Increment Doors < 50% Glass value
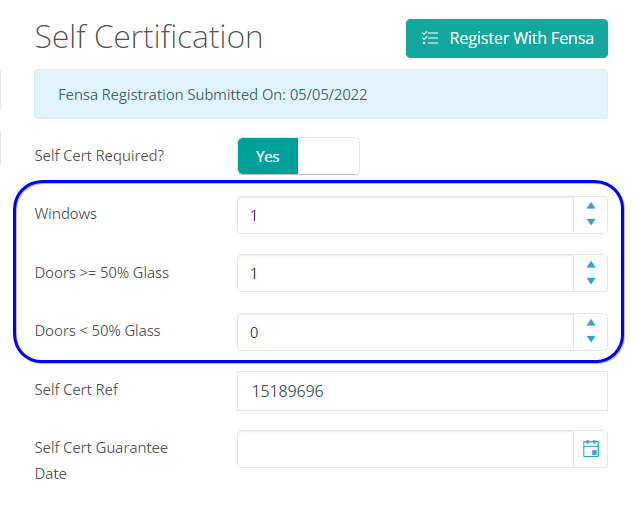 [590, 323]
